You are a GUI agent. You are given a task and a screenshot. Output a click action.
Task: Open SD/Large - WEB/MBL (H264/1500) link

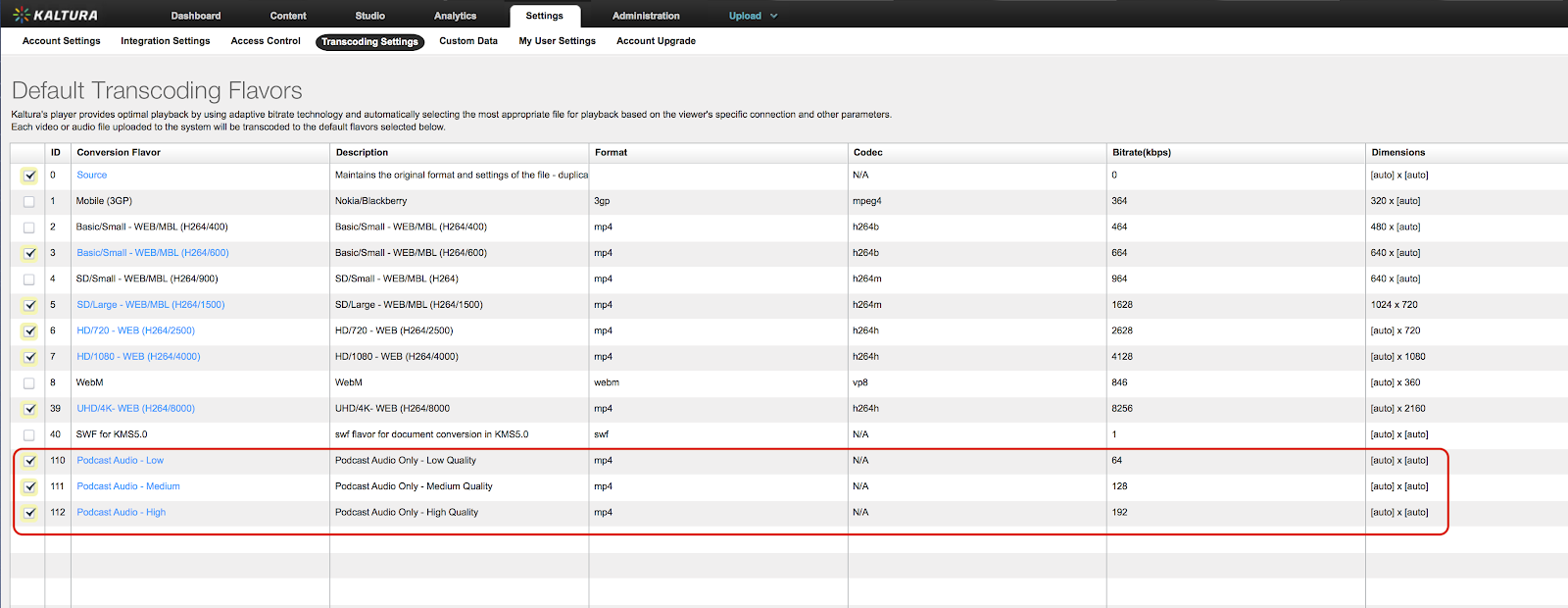click(x=151, y=305)
